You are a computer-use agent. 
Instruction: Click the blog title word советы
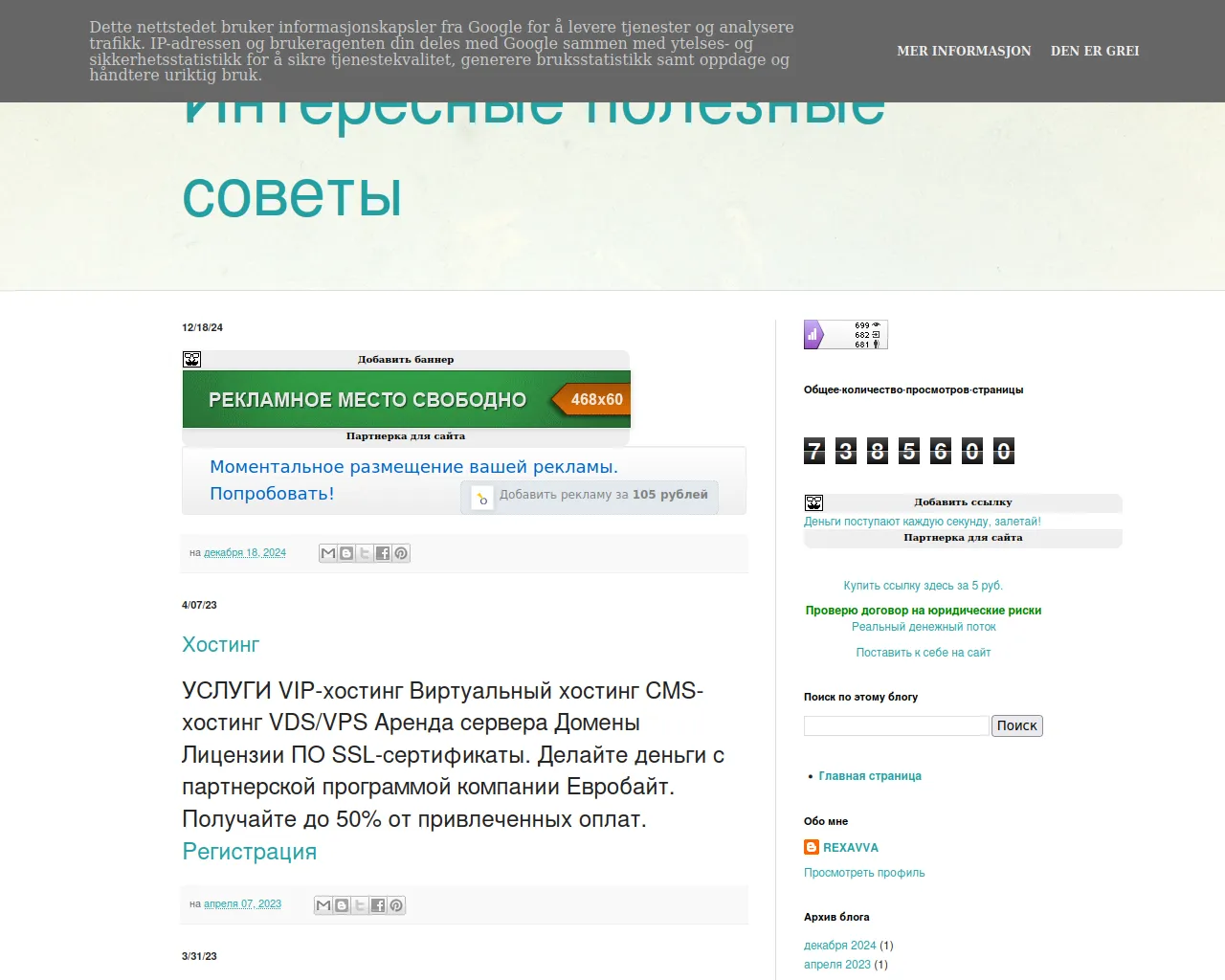pyautogui.click(x=292, y=195)
